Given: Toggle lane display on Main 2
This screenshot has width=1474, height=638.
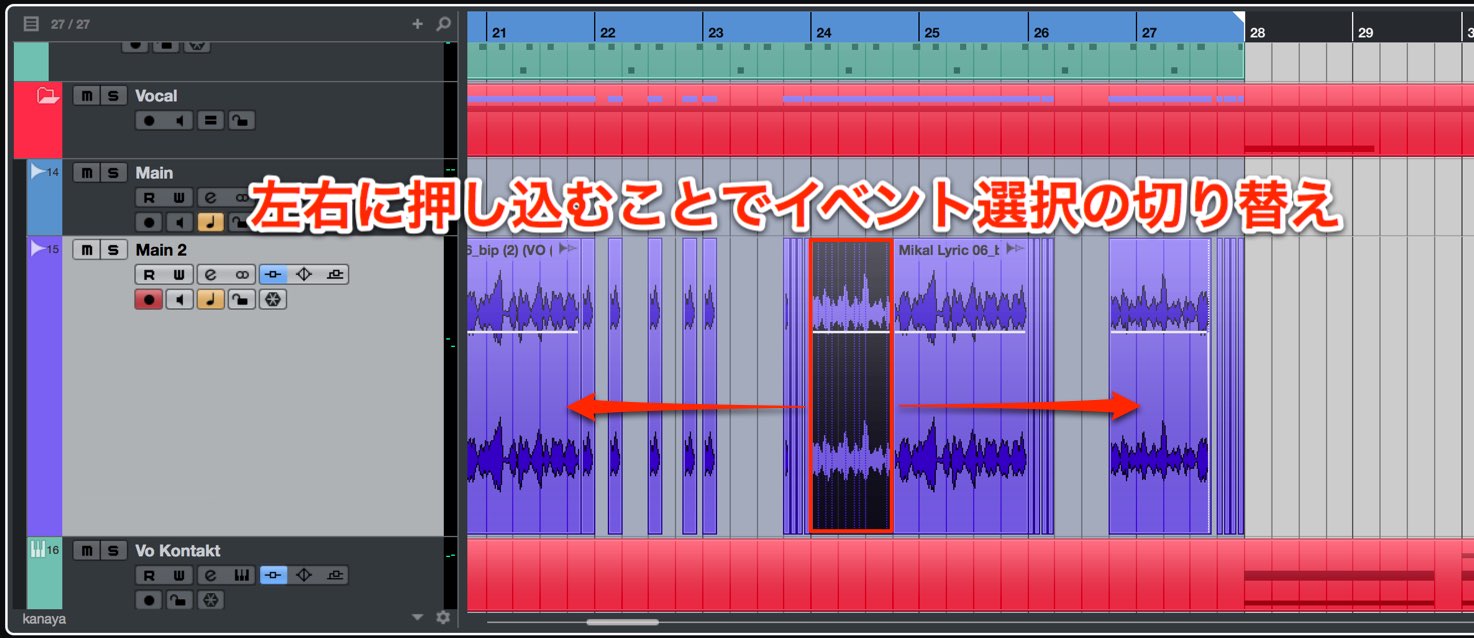Looking at the screenshot, I should click(241, 274).
